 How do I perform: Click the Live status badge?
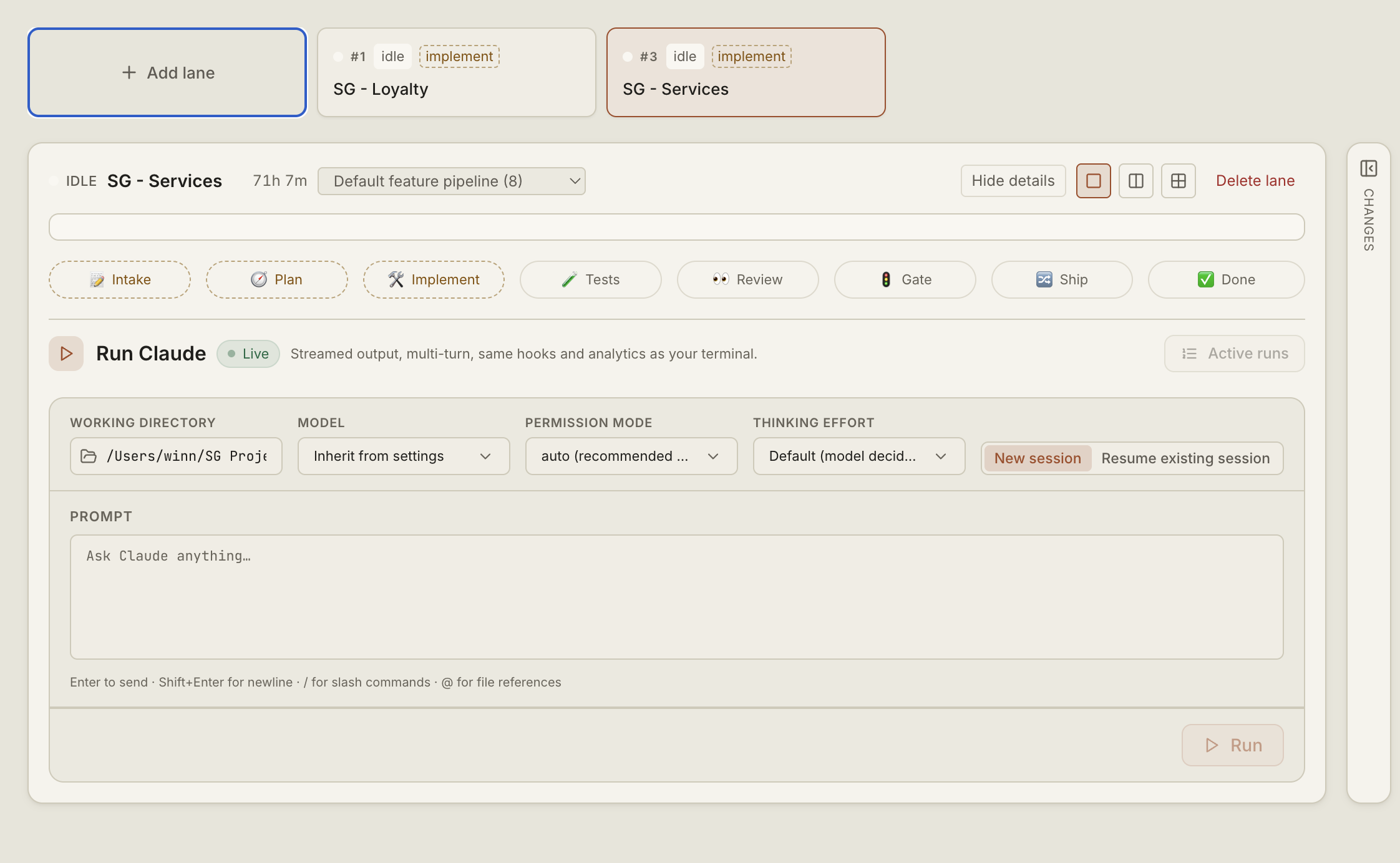pos(248,354)
